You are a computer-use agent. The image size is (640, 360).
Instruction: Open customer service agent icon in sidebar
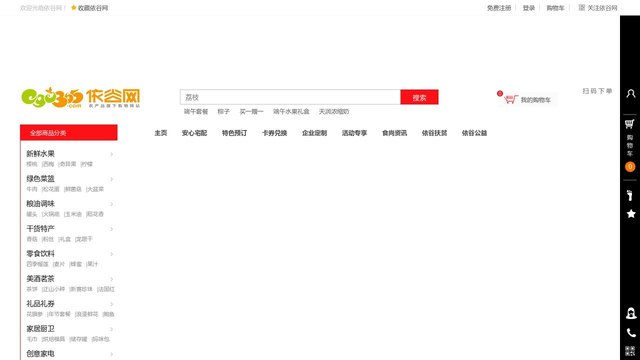pyautogui.click(x=631, y=313)
